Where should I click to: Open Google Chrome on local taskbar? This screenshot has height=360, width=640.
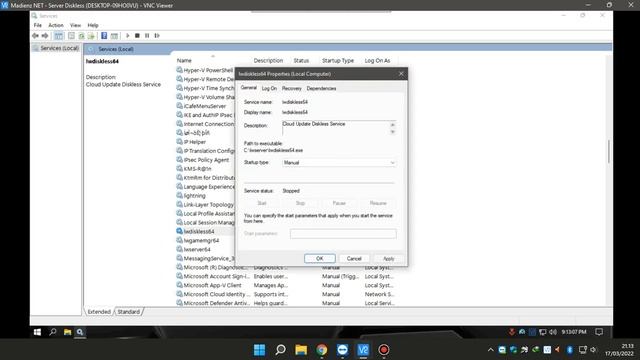pyautogui.click(x=322, y=350)
